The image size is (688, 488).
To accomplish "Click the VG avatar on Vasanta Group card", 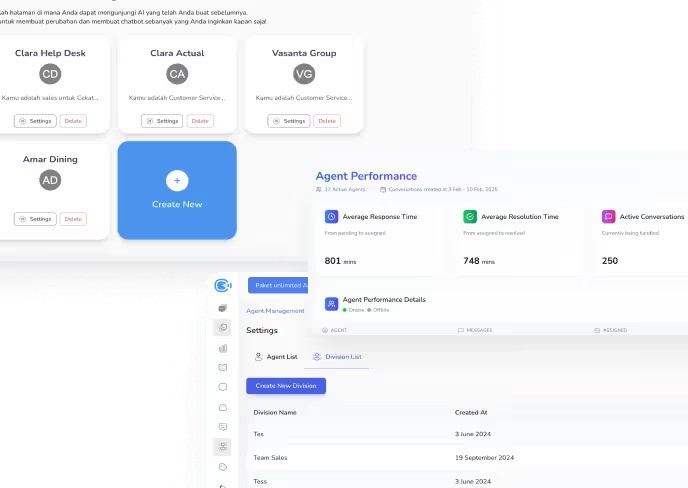I will [304, 74].
